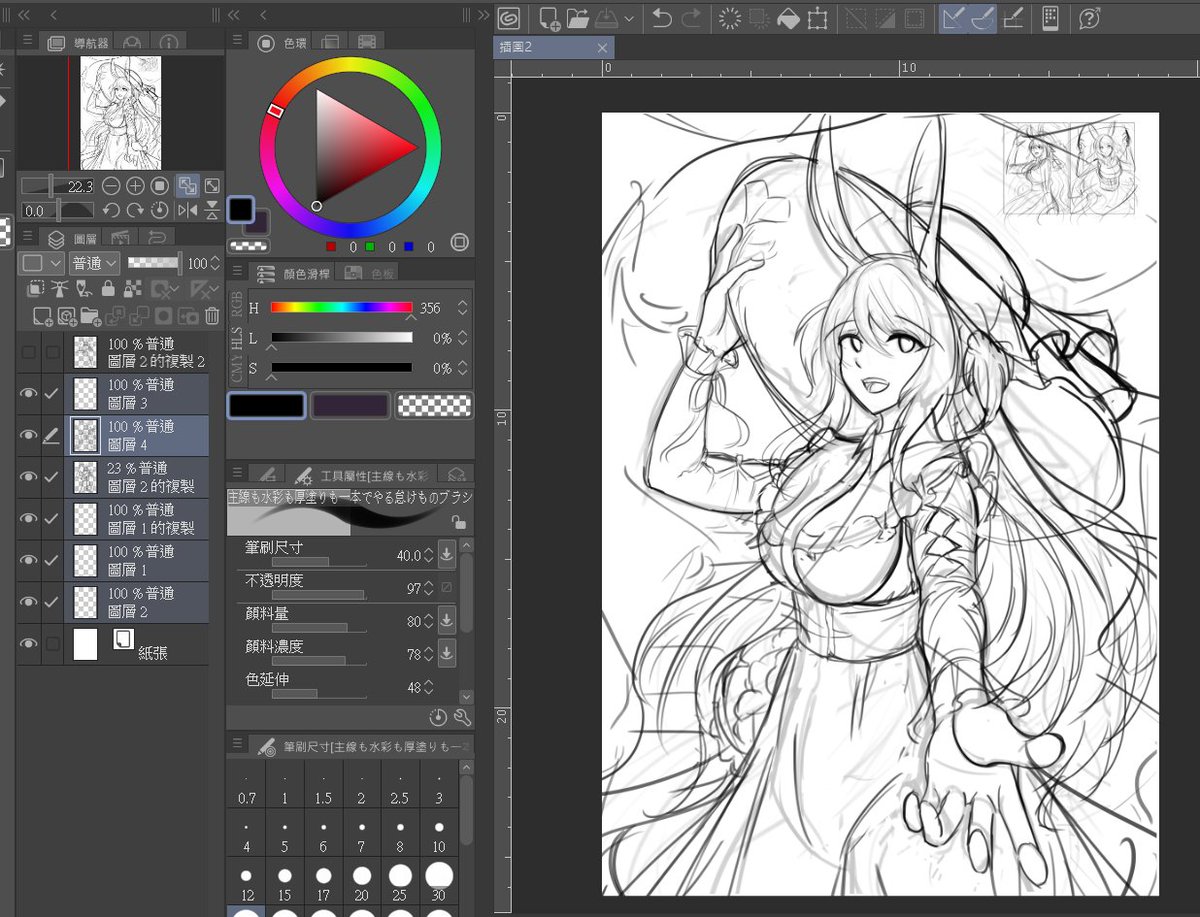Viewport: 1200px width, 917px height.
Task: Select dark purple sub color swatch
Action: tap(350, 405)
